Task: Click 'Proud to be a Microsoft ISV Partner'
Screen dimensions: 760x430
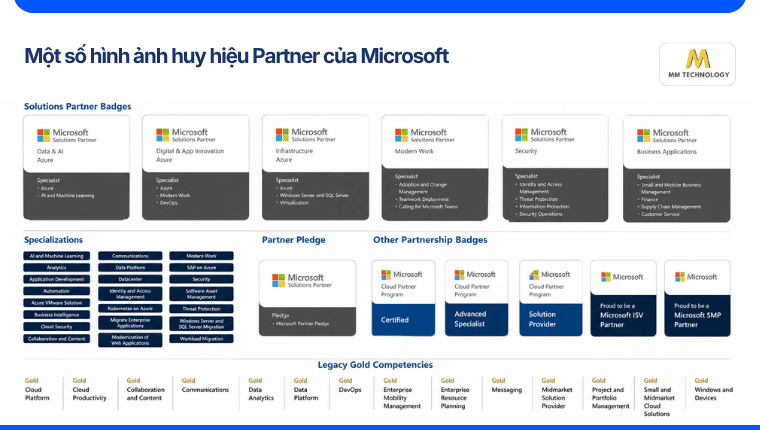Action: (x=621, y=316)
